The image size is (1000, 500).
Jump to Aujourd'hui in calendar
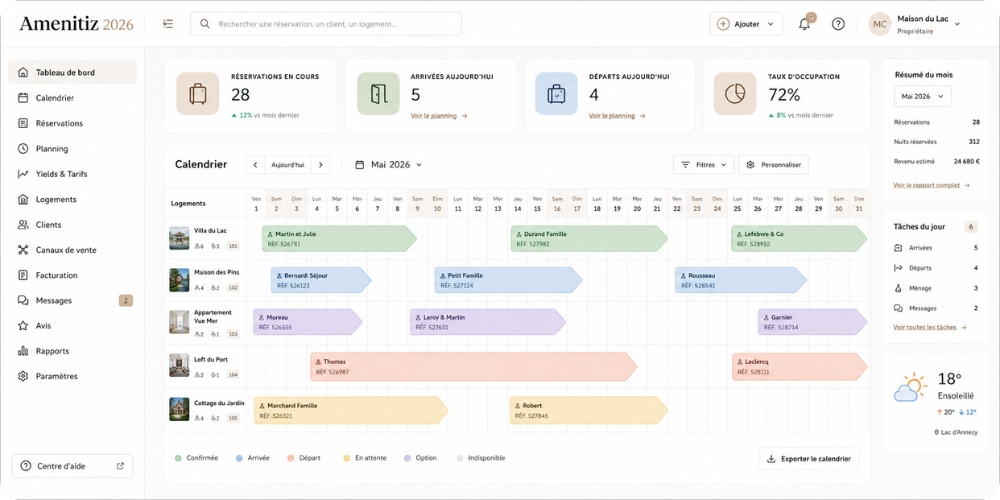point(288,165)
